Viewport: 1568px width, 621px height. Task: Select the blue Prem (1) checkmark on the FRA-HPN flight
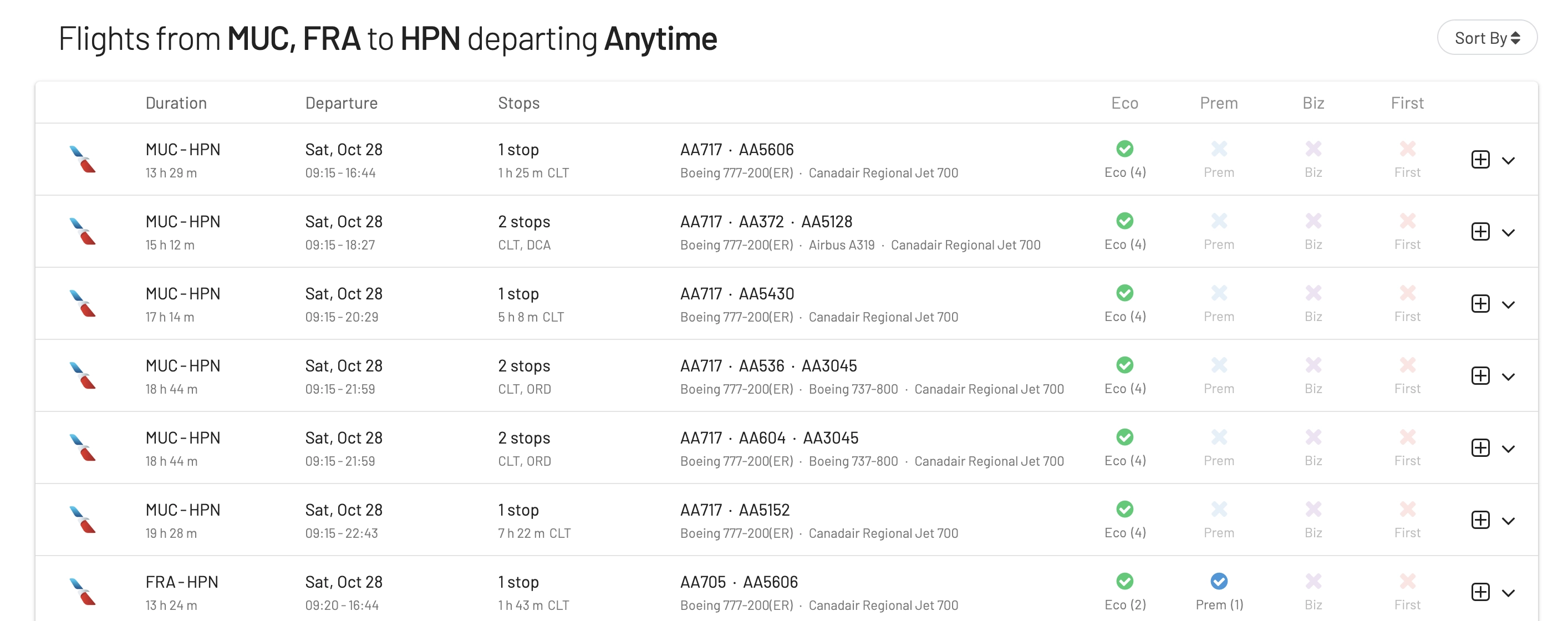click(1219, 581)
